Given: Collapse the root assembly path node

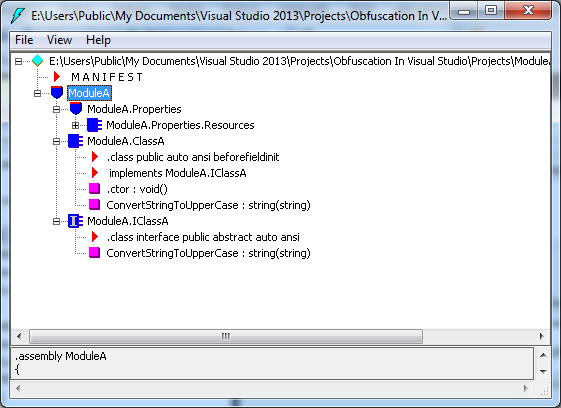Looking at the screenshot, I should 18,61.
